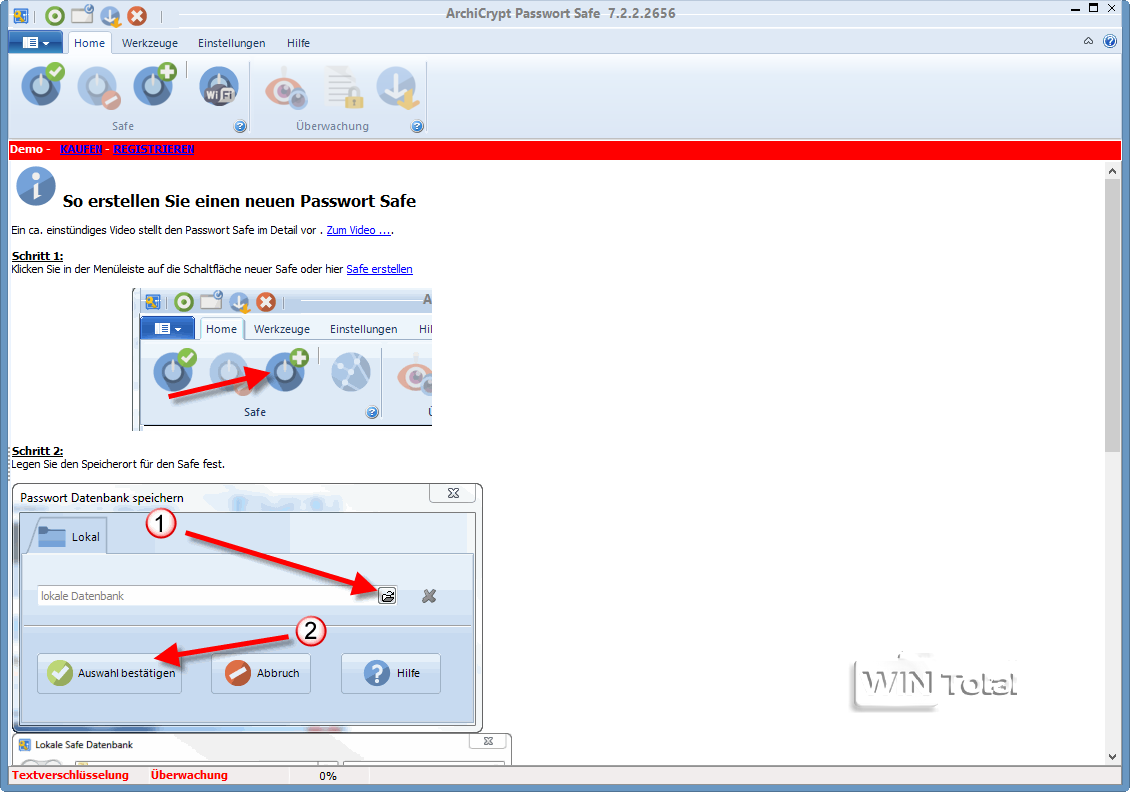
Task: Click Überwachung in the status bar
Action: coord(189,775)
